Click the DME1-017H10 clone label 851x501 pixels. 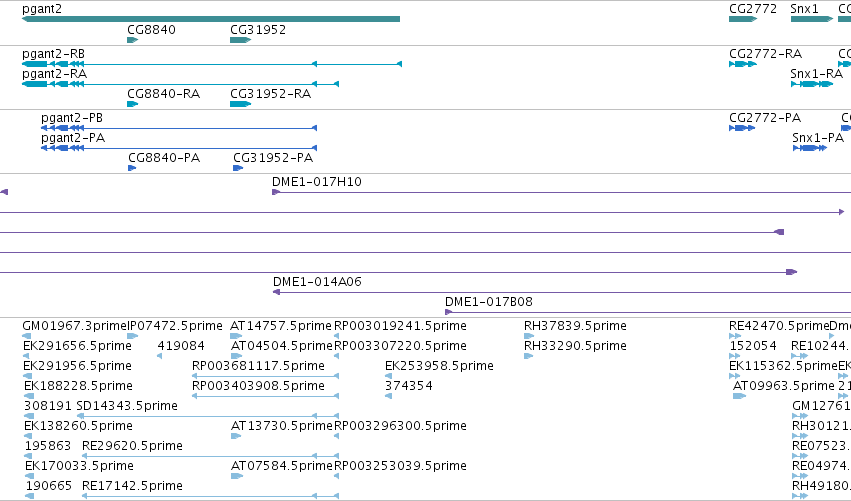click(316, 182)
